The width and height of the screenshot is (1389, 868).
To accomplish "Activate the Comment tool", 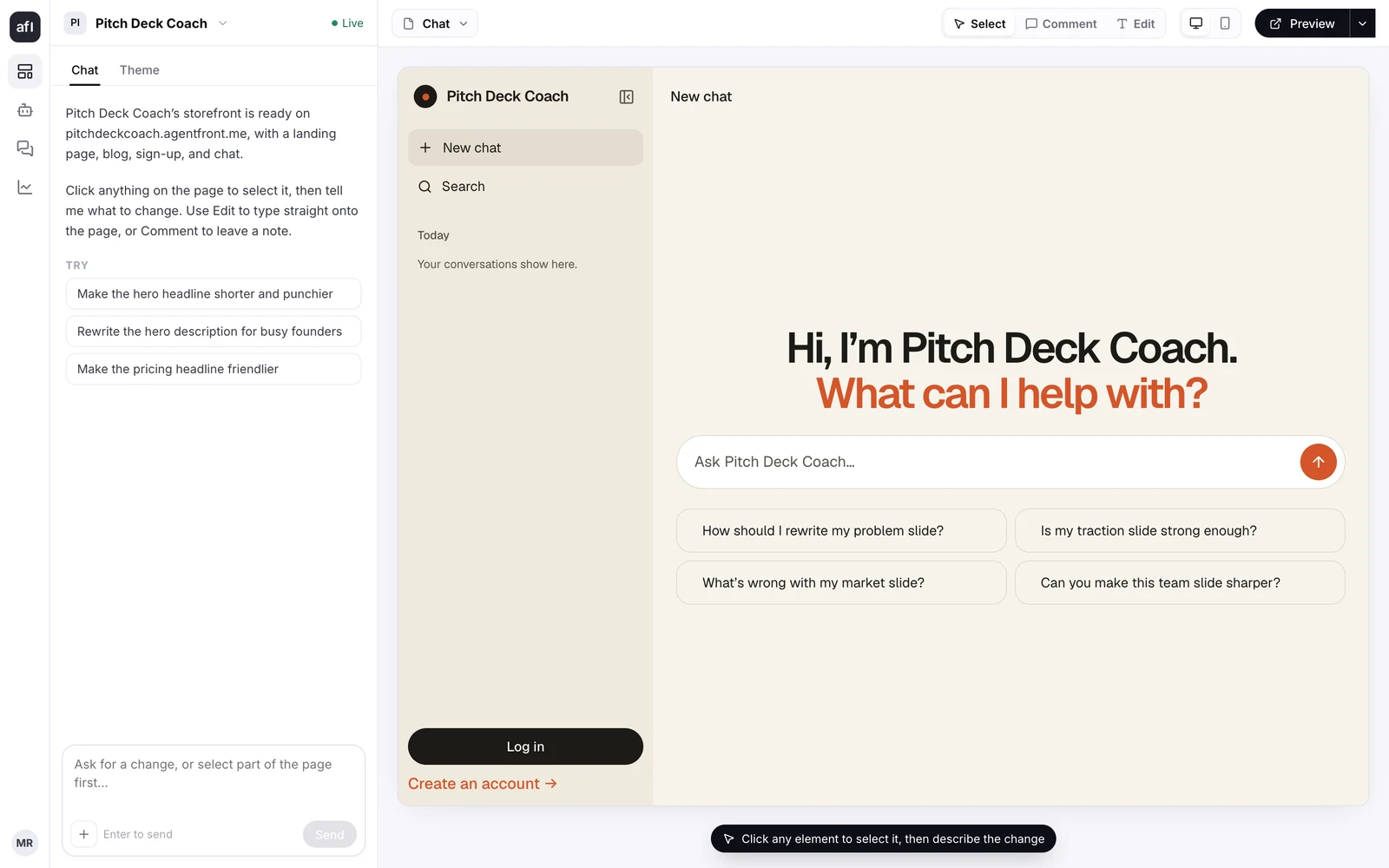I will pos(1061,23).
